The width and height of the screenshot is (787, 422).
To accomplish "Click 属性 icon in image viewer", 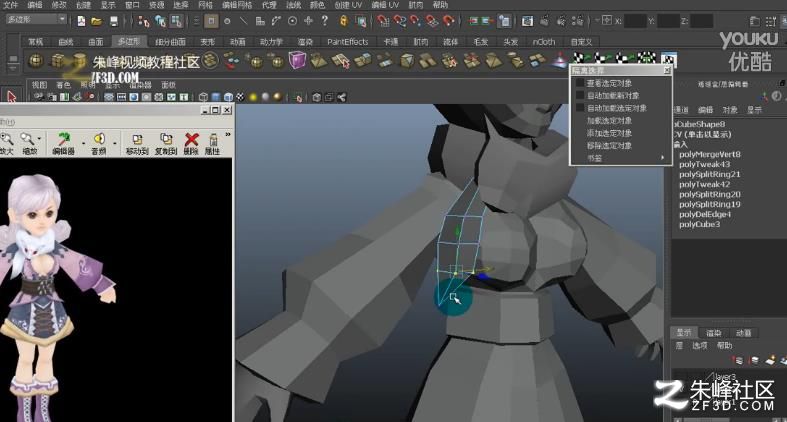I will (x=213, y=144).
